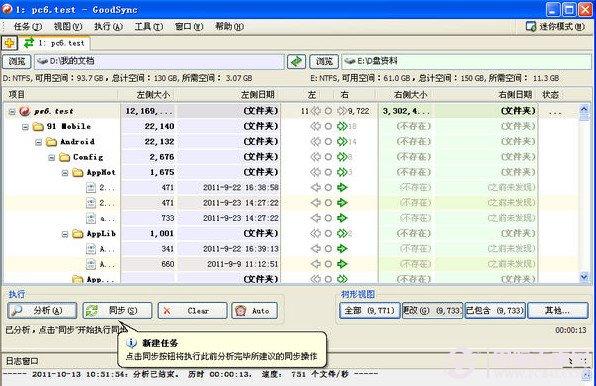
Task: Select the do-nothing circle on AppLib row
Action: pos(328,234)
